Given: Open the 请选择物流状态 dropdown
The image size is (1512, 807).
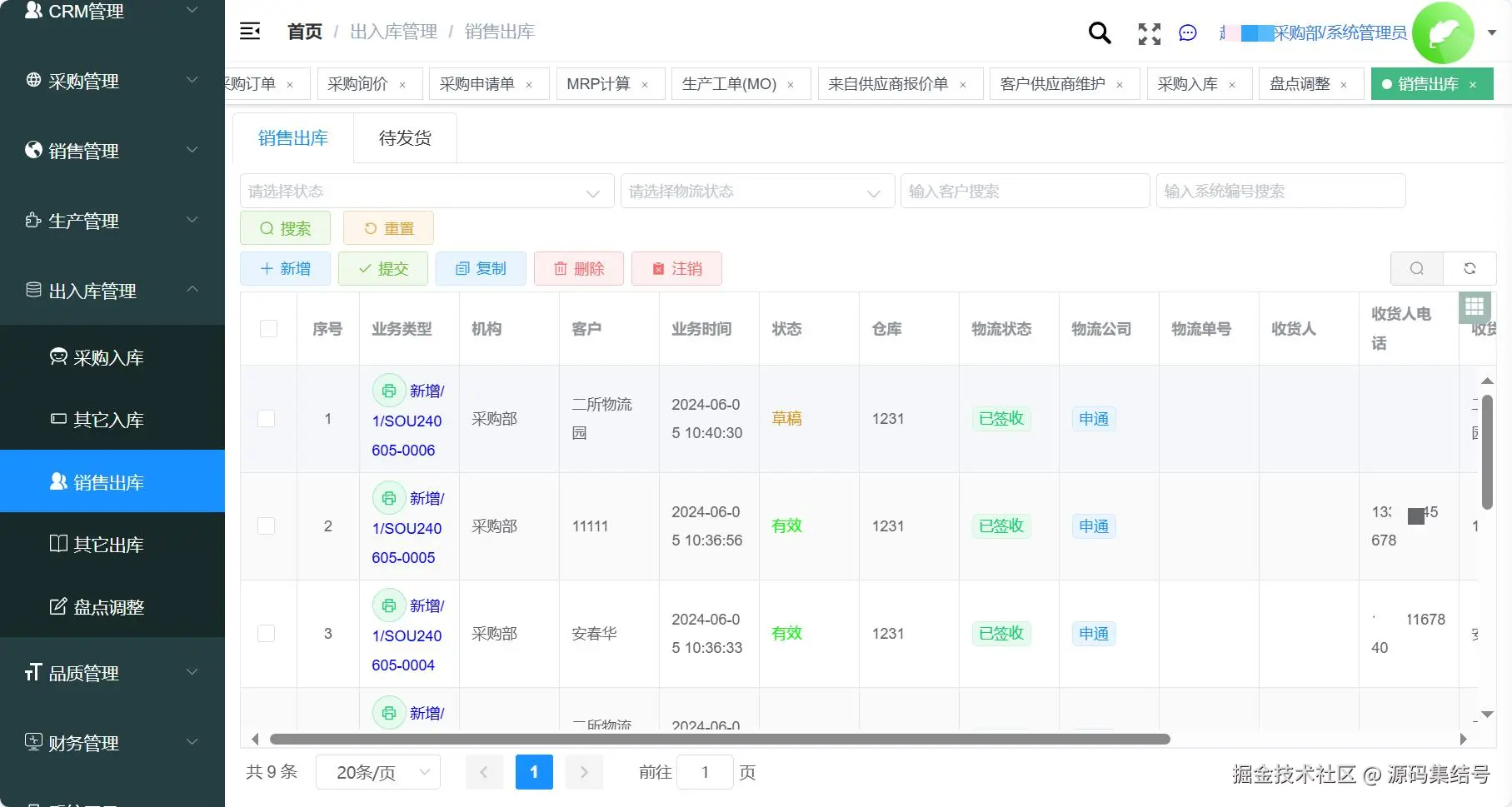Looking at the screenshot, I should pos(756,191).
